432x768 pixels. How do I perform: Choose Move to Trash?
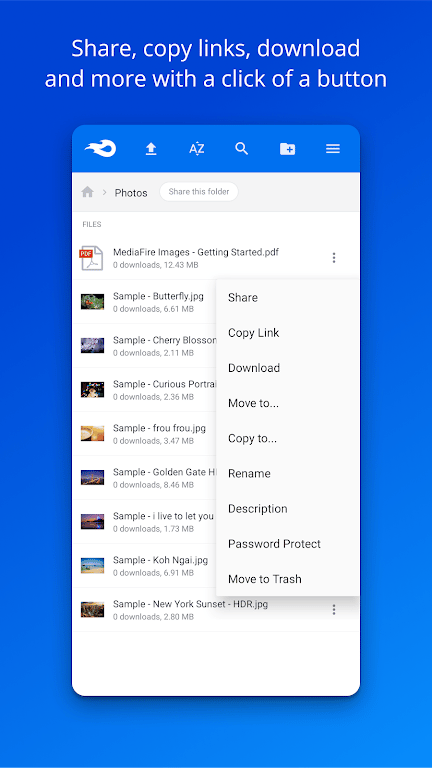pyautogui.click(x=265, y=579)
